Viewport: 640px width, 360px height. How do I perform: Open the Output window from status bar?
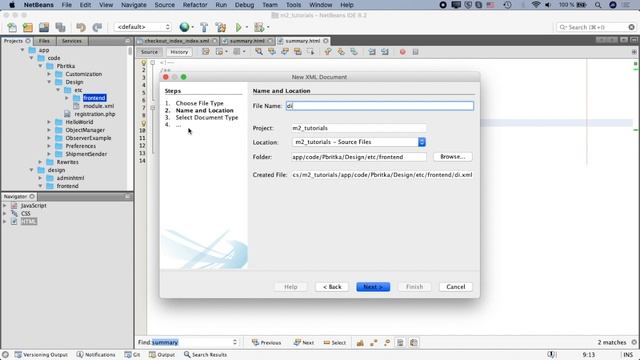(x=162, y=355)
